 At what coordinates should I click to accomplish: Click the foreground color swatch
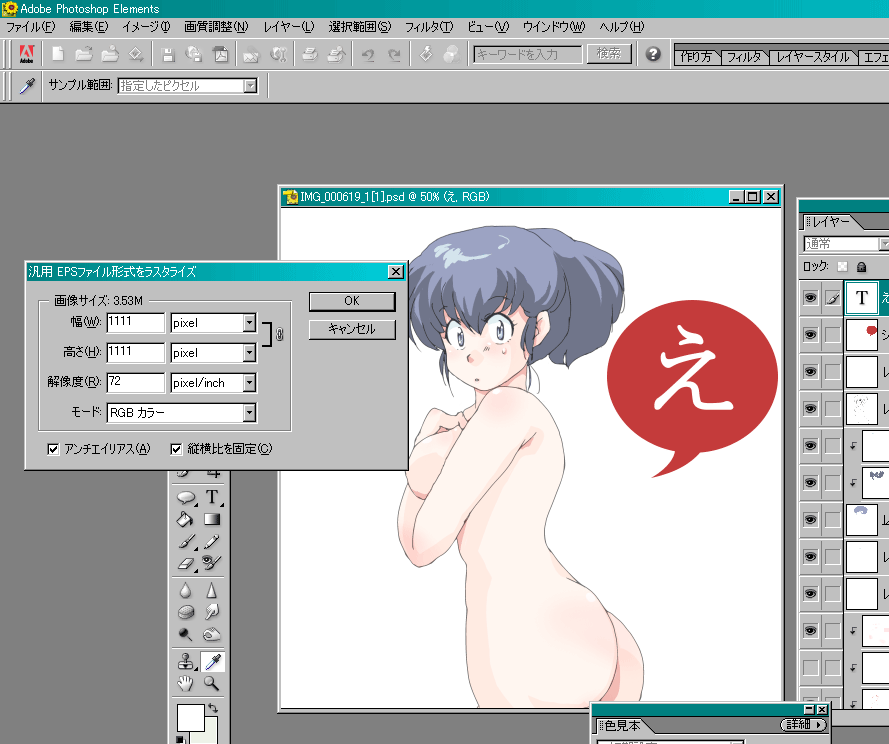point(190,718)
